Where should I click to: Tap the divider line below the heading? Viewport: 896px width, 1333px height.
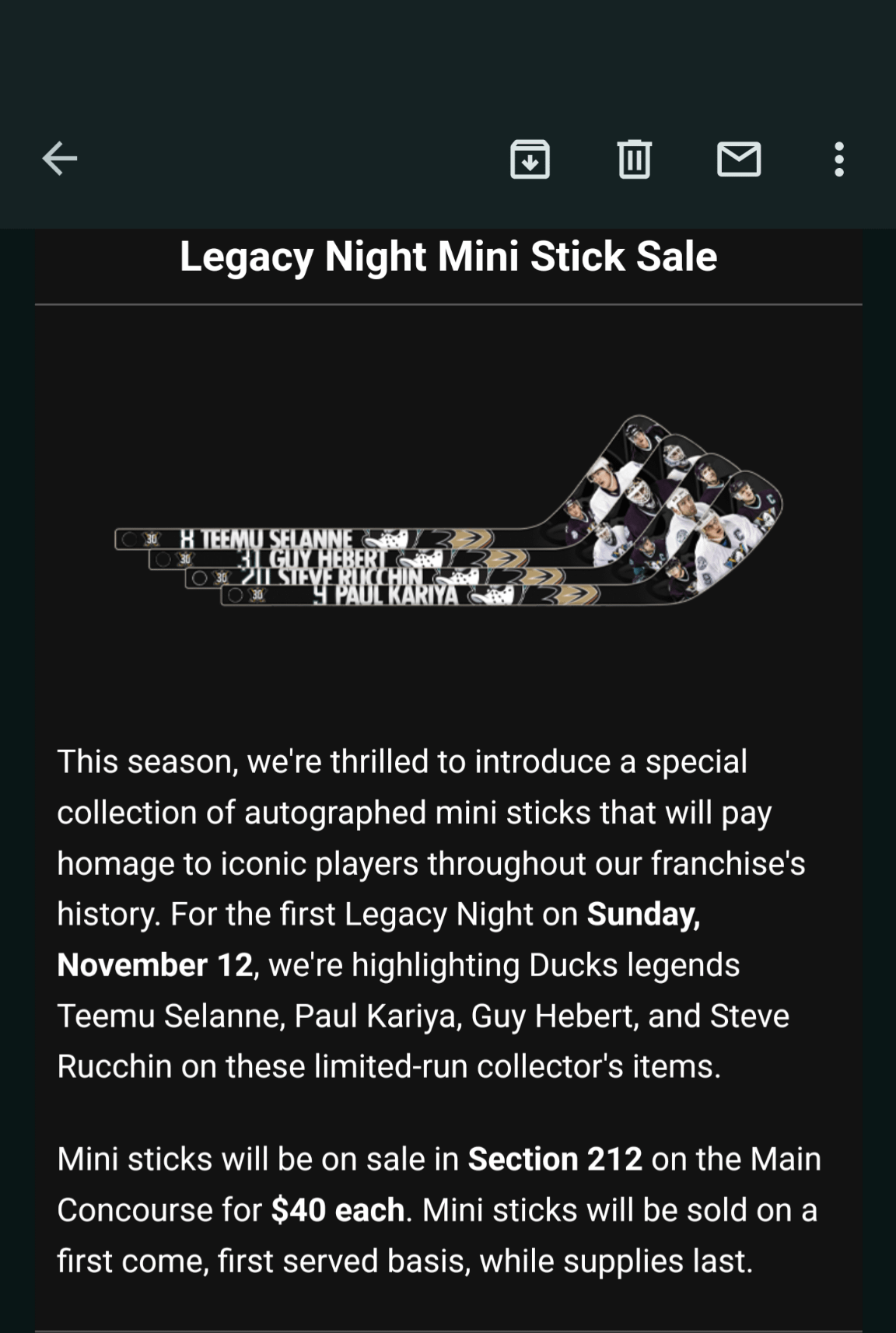(x=448, y=304)
